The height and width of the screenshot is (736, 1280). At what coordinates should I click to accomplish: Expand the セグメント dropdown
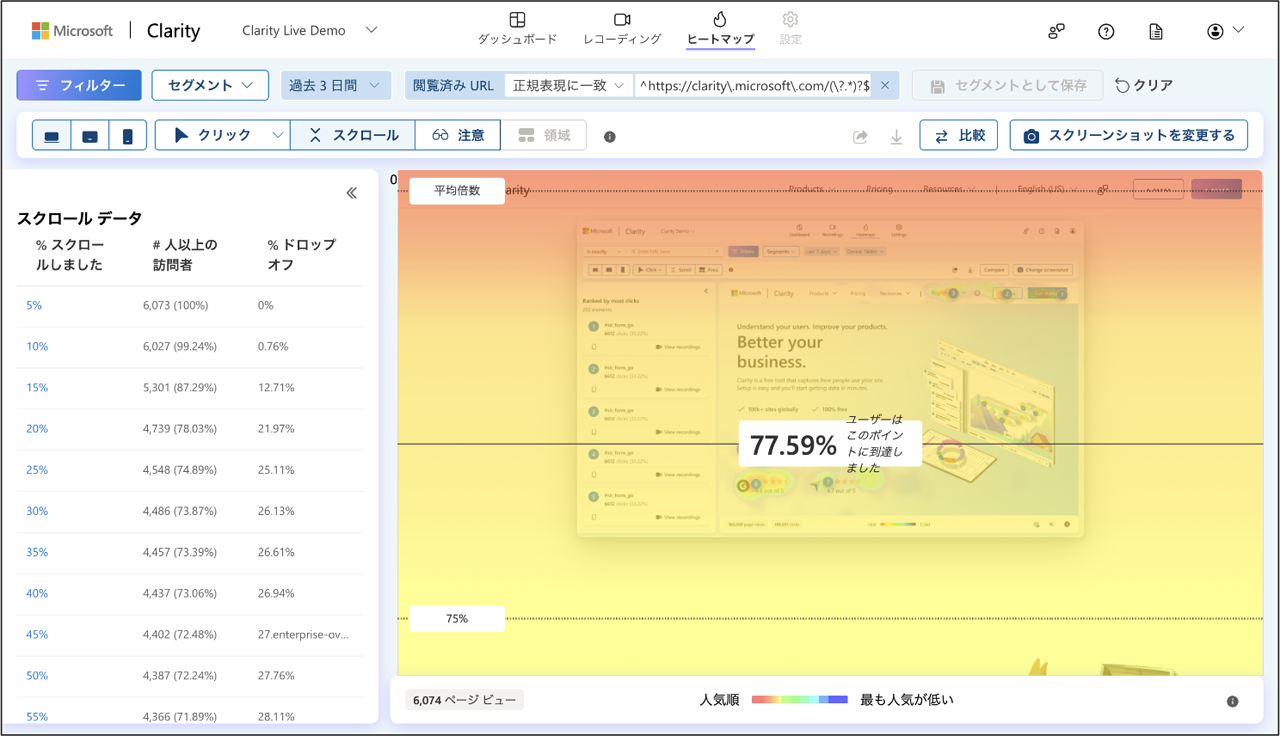coord(210,85)
